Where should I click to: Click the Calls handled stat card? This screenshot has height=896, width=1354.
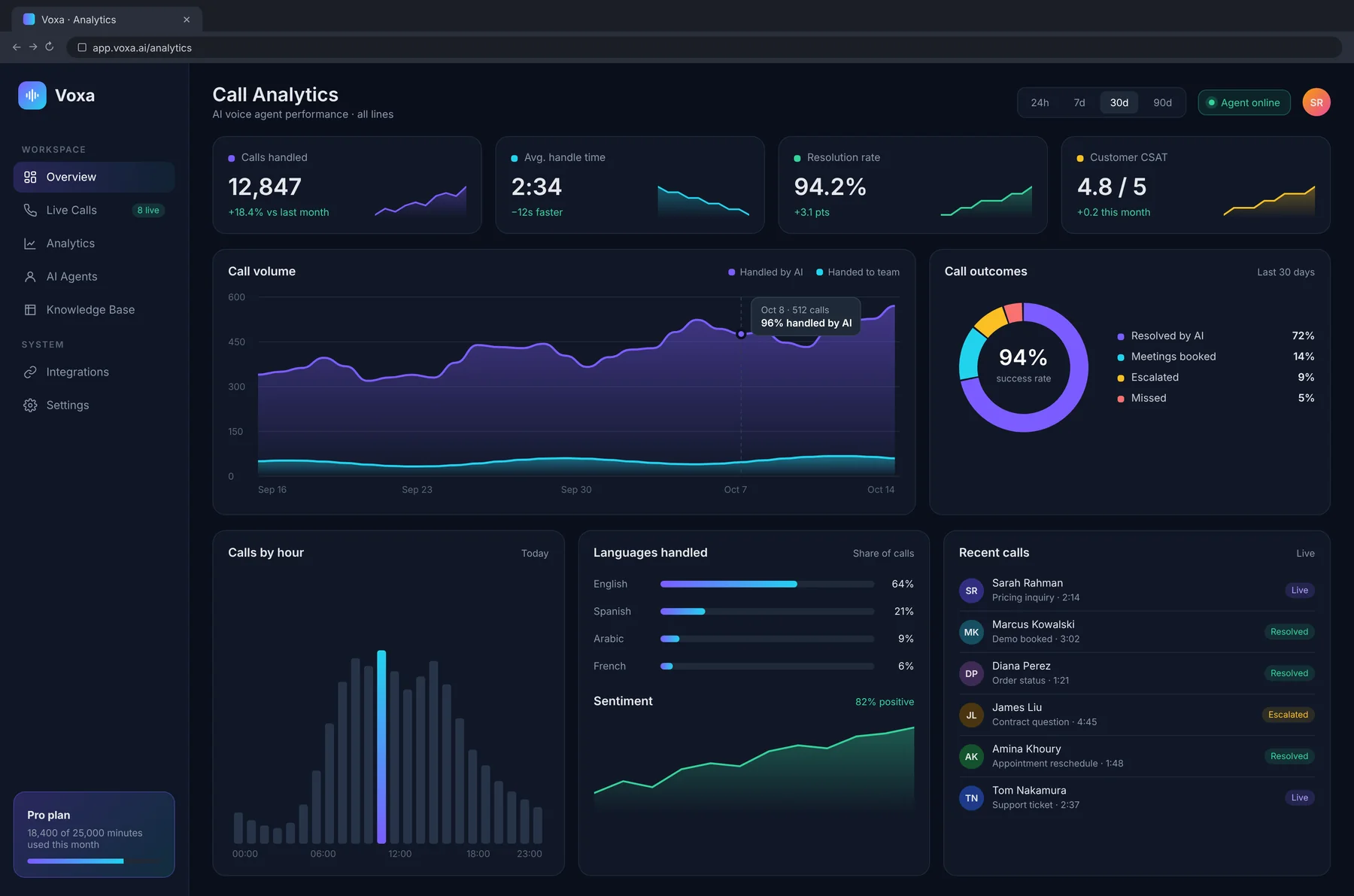[x=347, y=185]
